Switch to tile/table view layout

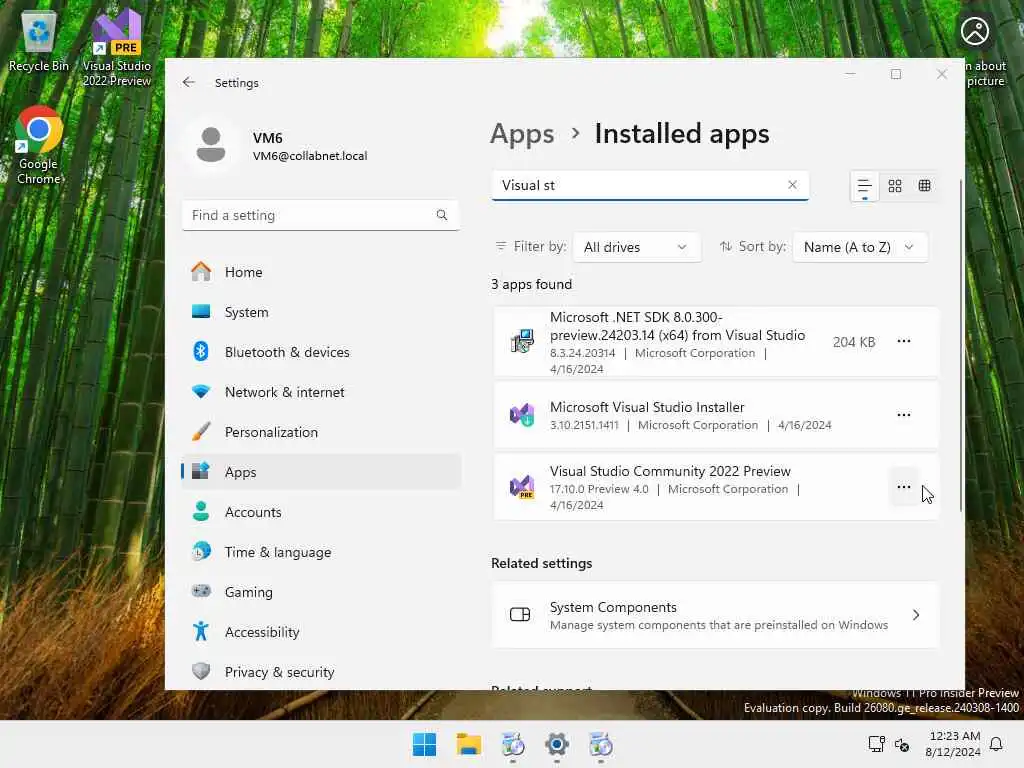[924, 186]
